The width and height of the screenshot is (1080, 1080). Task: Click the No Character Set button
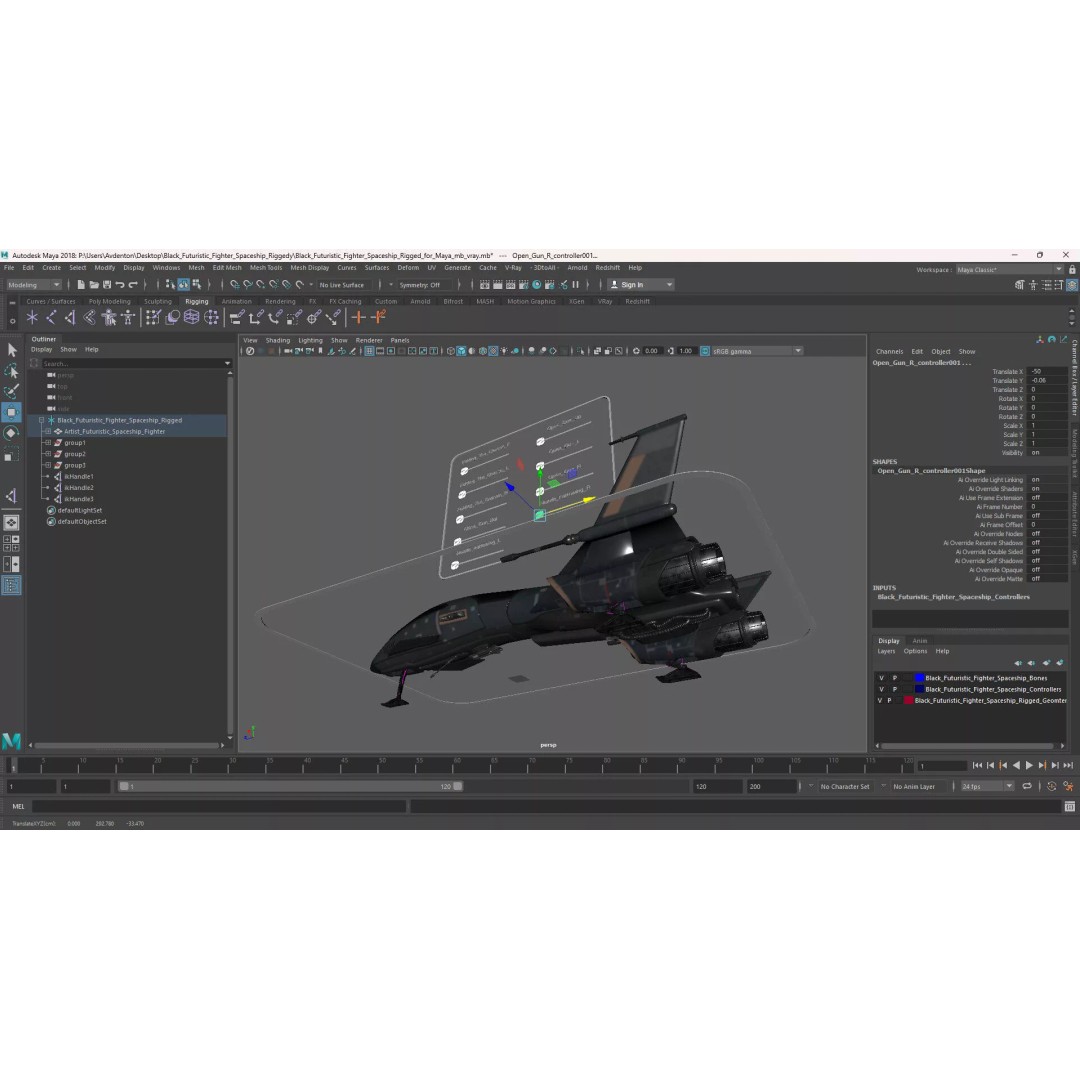[844, 787]
